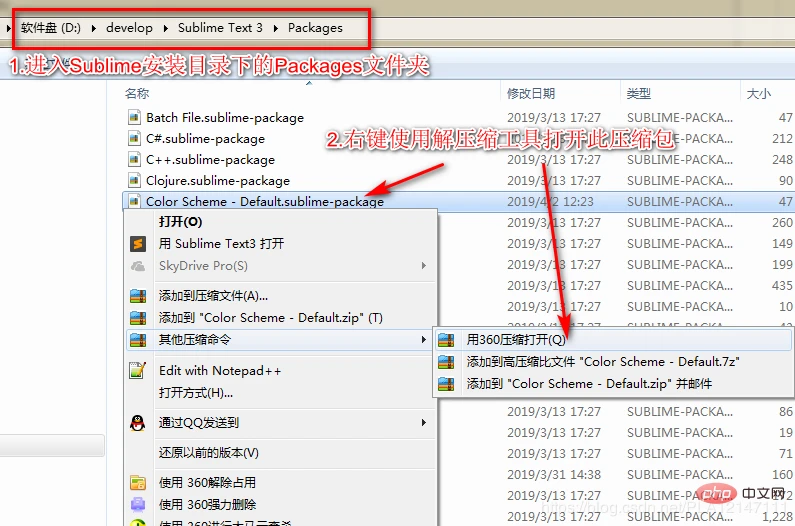
Task: Click Sublime Text 3 in the address bar
Action: pyautogui.click(x=220, y=28)
